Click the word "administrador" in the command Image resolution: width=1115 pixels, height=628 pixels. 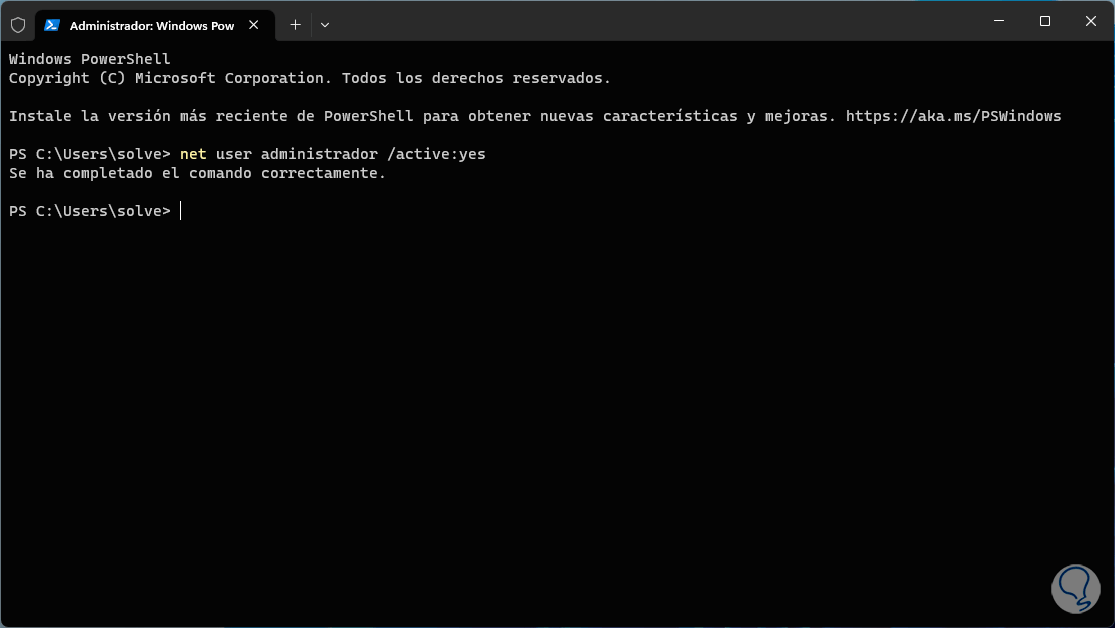pyautogui.click(x=319, y=154)
